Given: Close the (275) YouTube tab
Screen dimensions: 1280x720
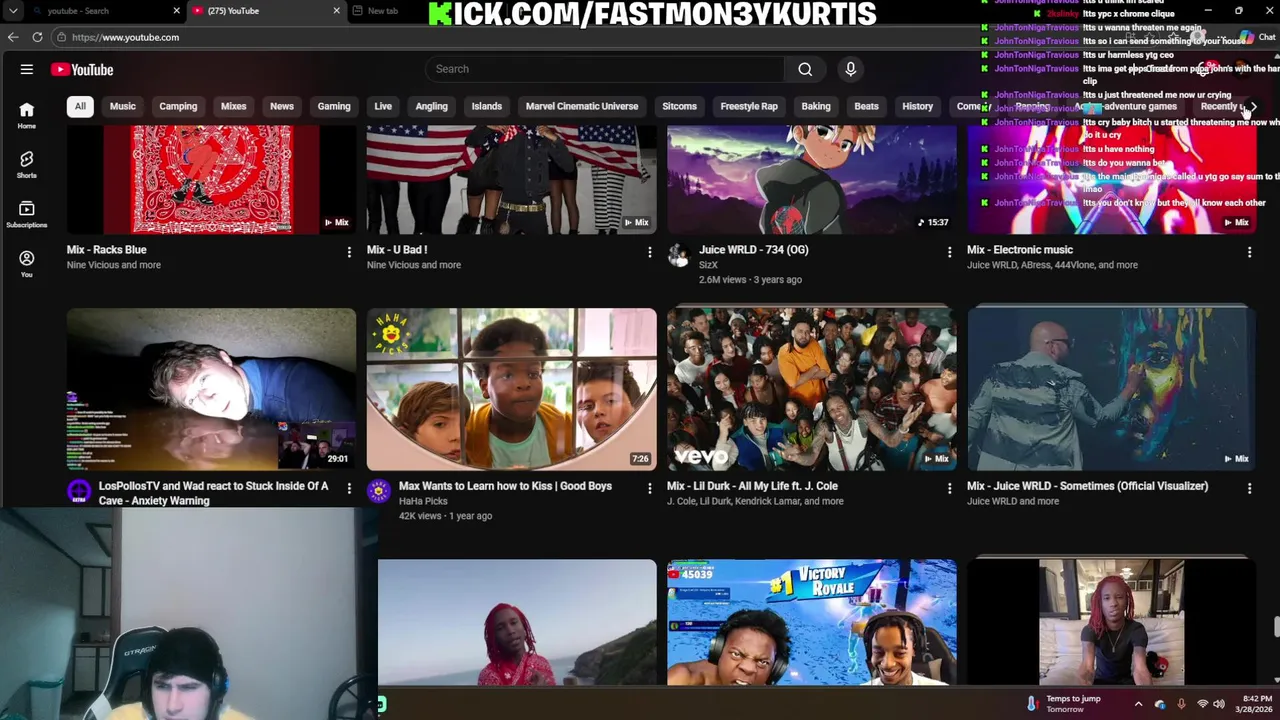Looking at the screenshot, I should click(337, 11).
